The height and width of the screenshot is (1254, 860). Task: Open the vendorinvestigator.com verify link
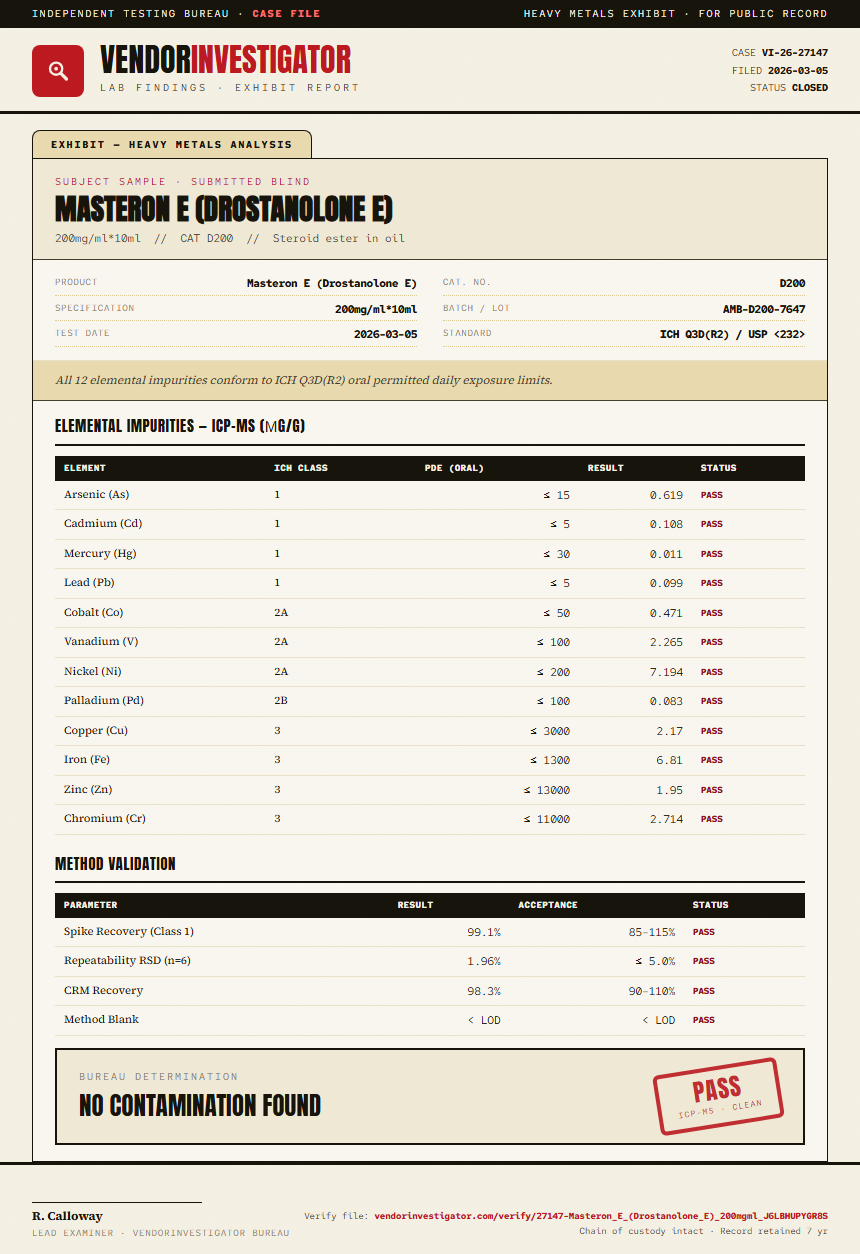click(x=601, y=1216)
